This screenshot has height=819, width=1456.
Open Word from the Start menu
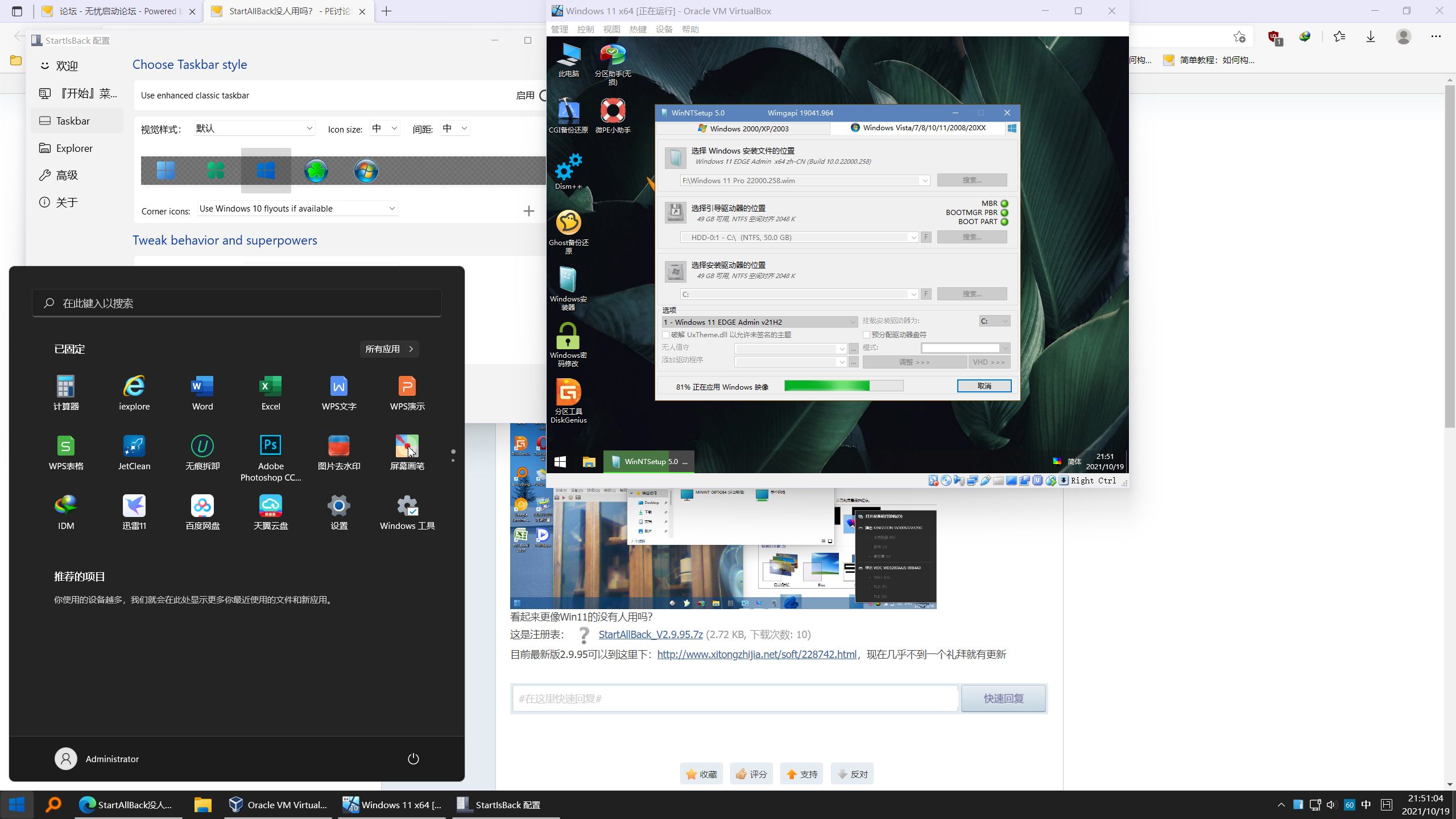(202, 392)
